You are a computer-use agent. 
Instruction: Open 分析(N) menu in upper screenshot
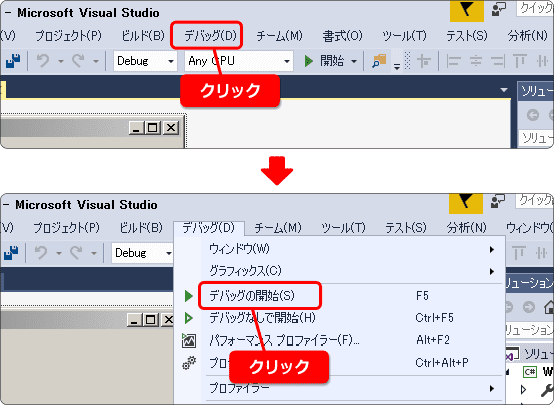coord(528,35)
